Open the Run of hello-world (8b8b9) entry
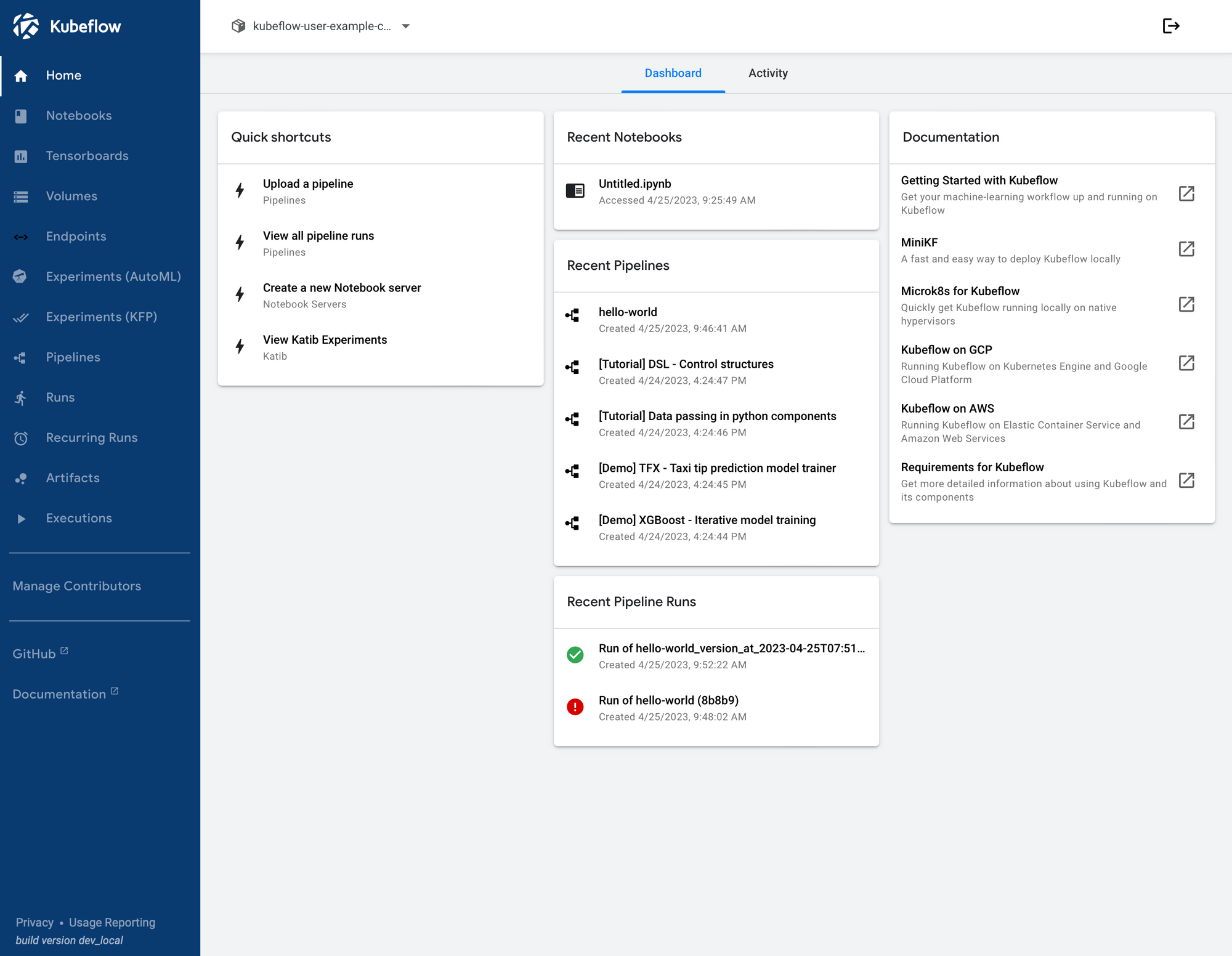The height and width of the screenshot is (956, 1232). pyautogui.click(x=716, y=708)
